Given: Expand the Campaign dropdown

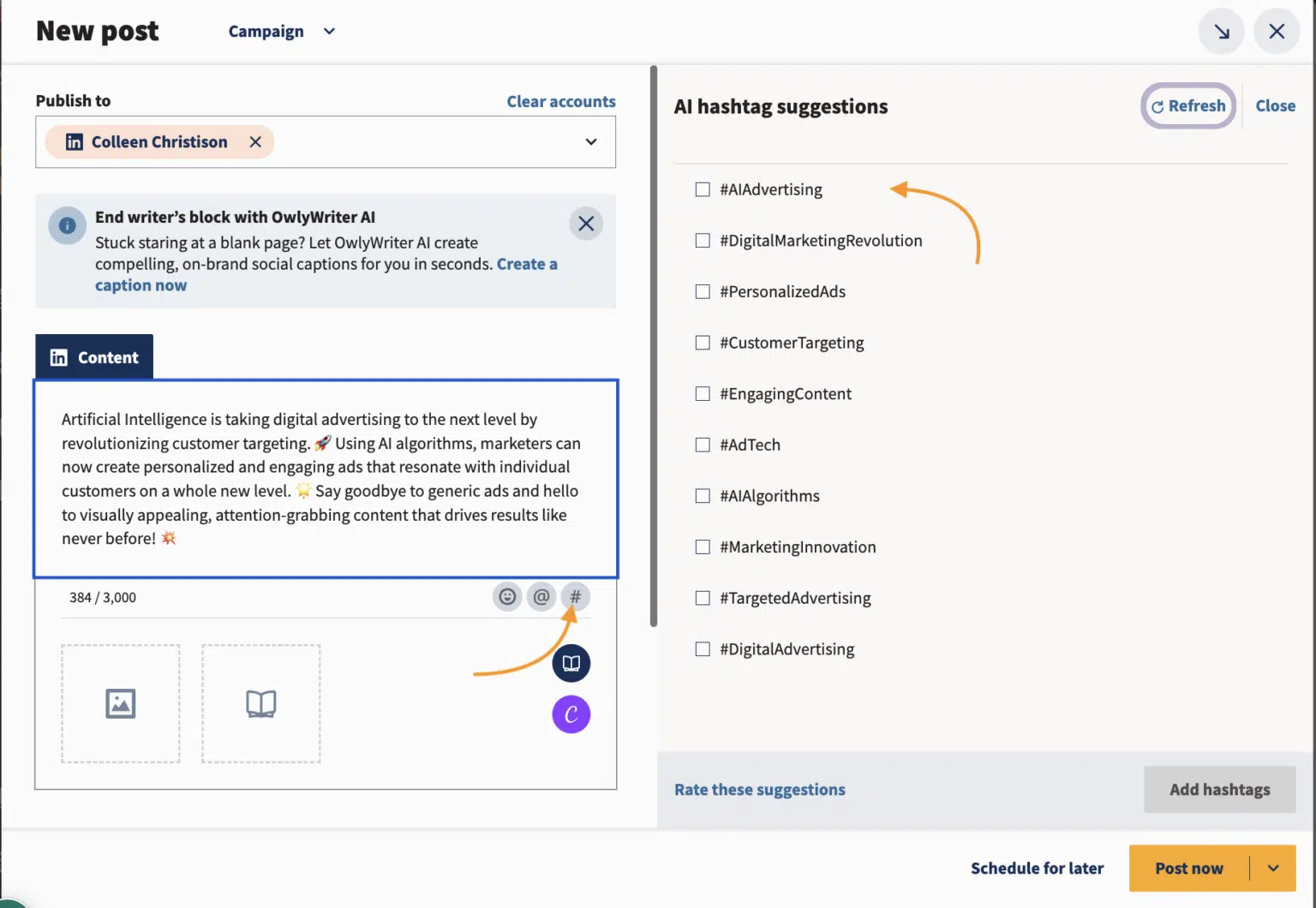Looking at the screenshot, I should point(281,32).
